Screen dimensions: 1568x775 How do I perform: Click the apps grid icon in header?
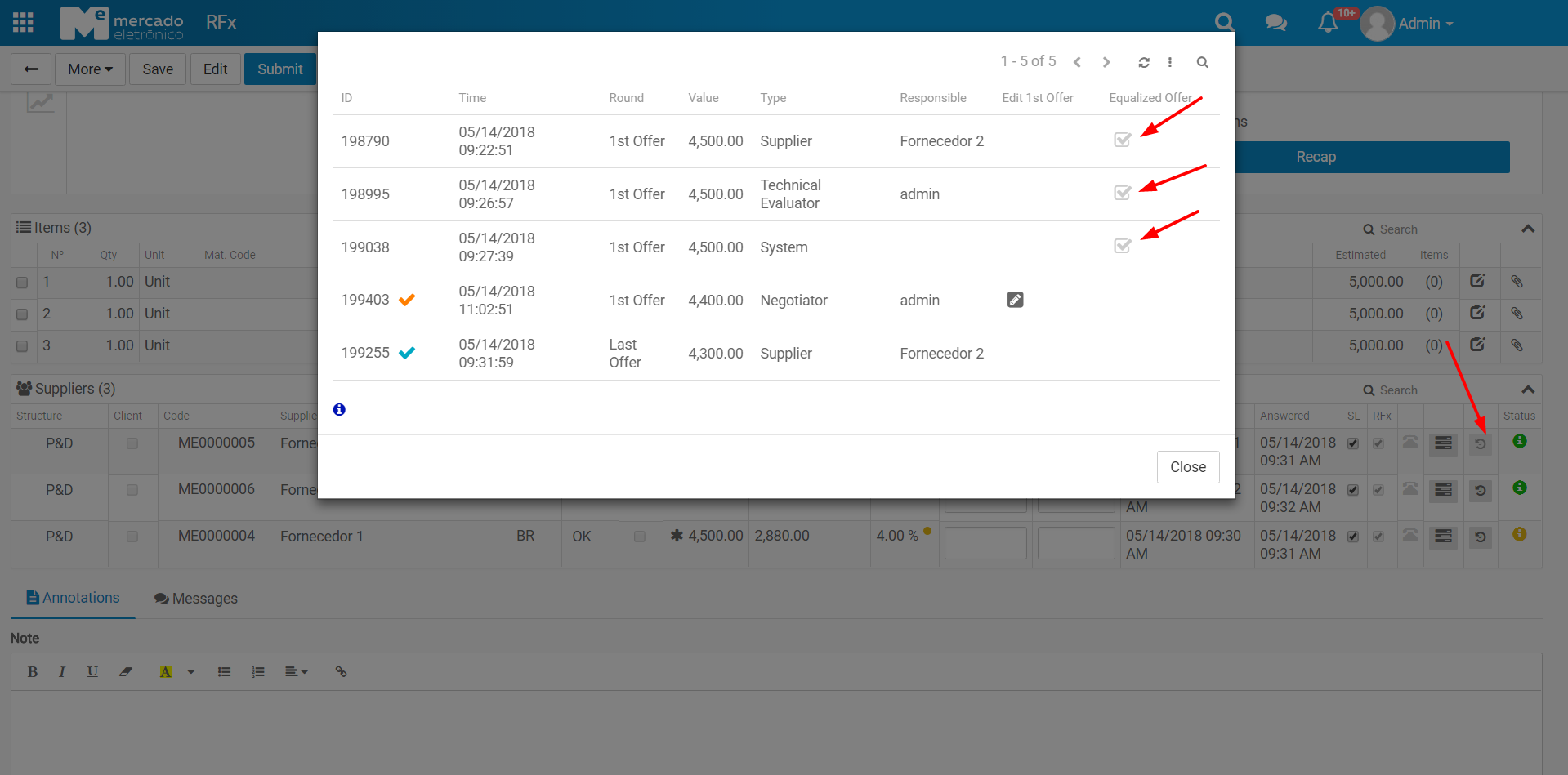24,23
